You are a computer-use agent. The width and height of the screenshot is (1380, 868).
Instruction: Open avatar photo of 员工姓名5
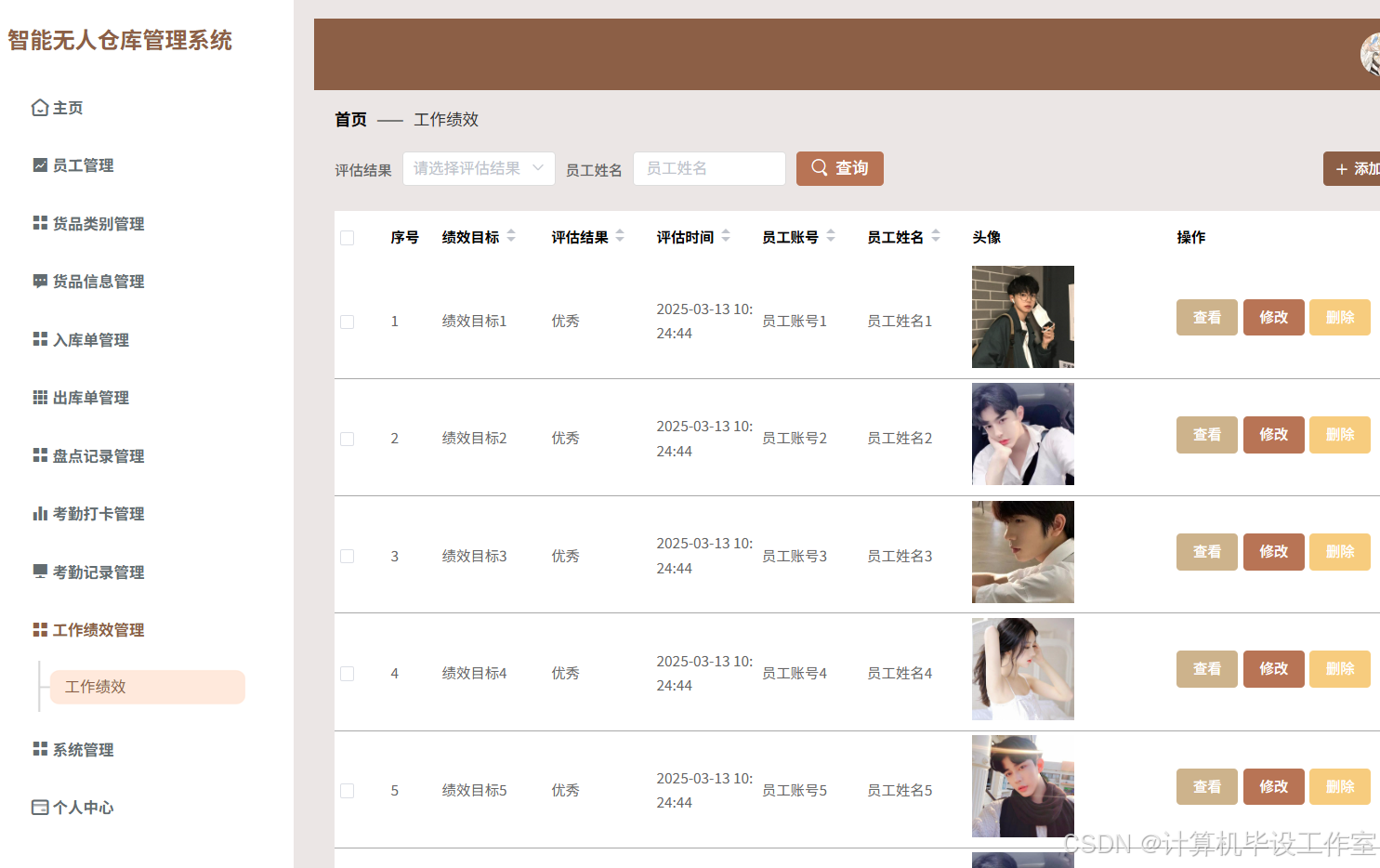(x=1023, y=786)
